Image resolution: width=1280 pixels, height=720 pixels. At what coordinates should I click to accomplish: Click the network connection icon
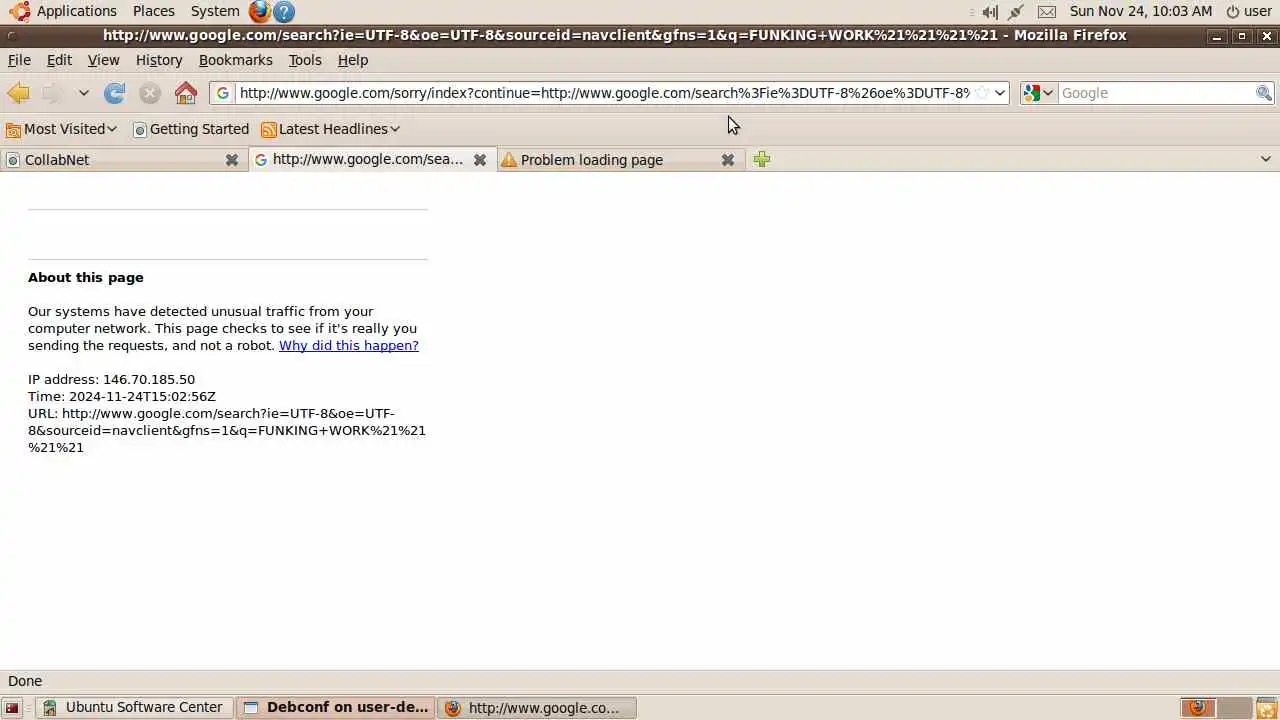[x=1016, y=12]
